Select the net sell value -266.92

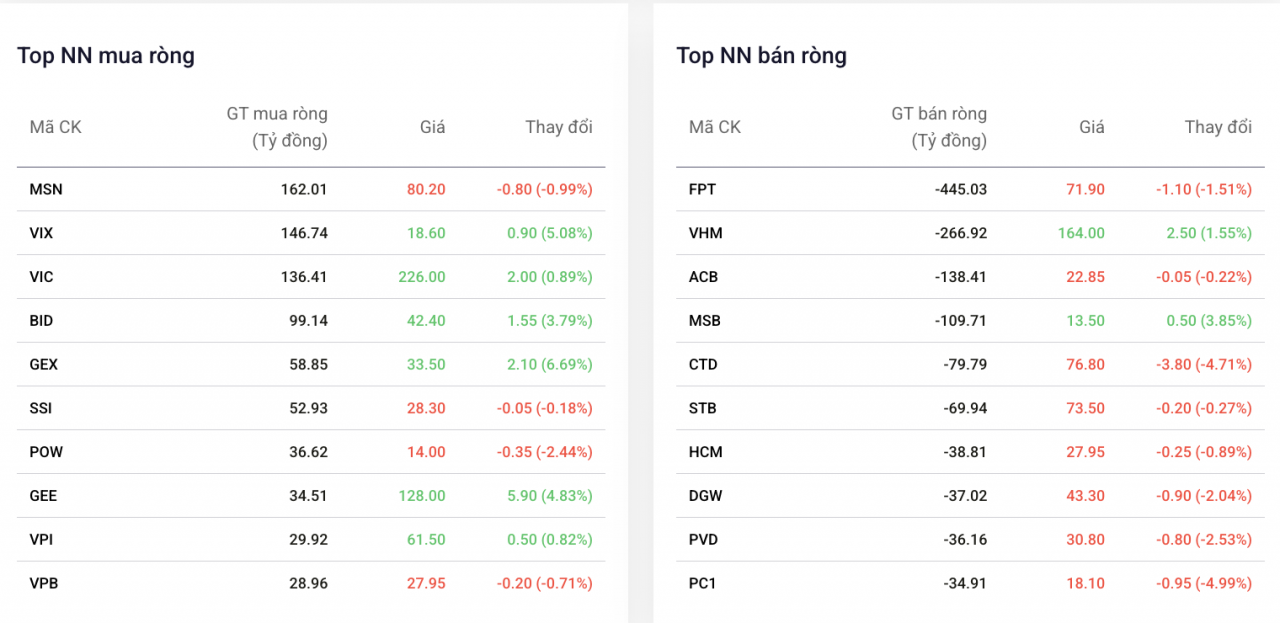pos(961,233)
